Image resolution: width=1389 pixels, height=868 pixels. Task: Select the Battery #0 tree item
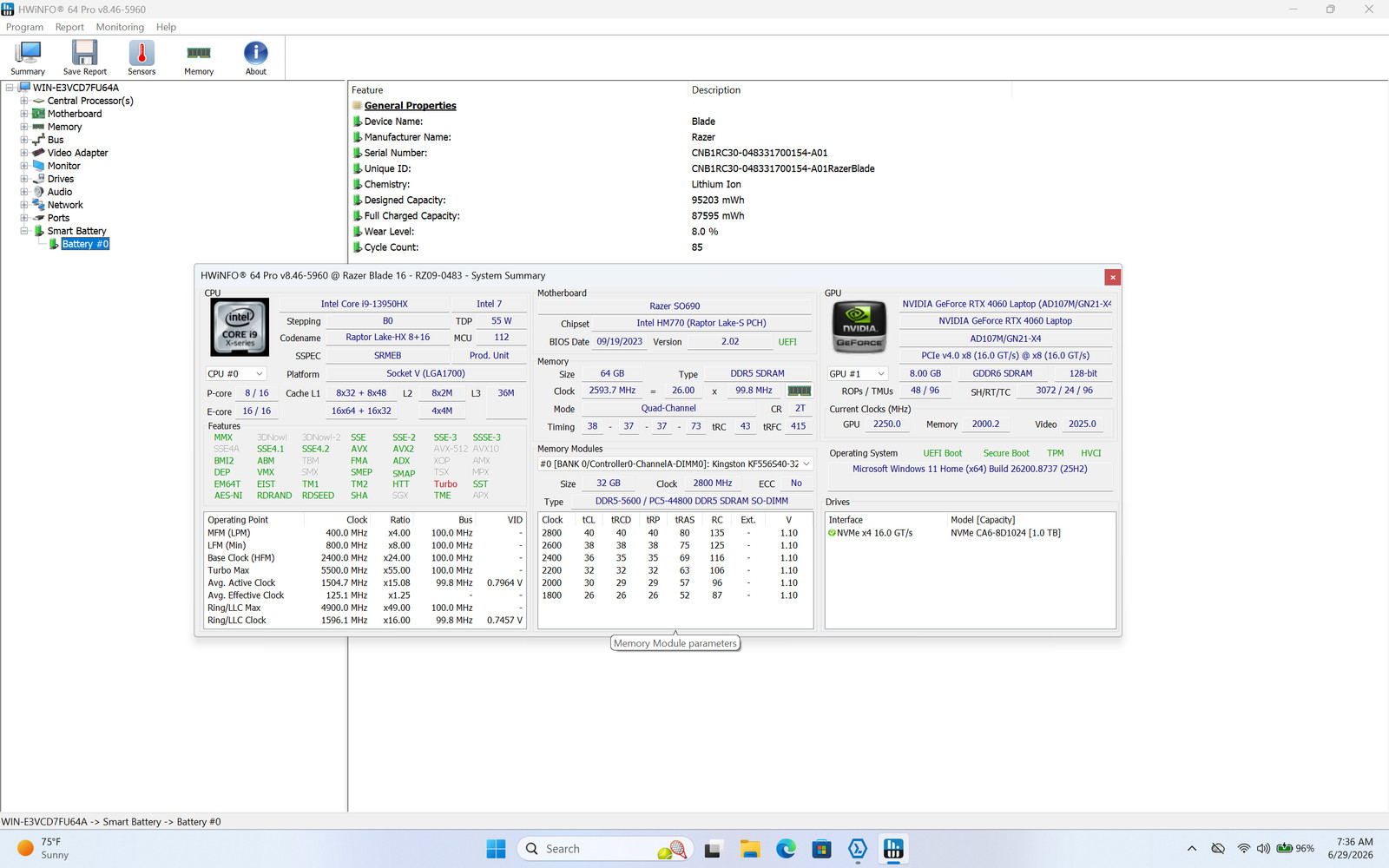[x=85, y=244]
